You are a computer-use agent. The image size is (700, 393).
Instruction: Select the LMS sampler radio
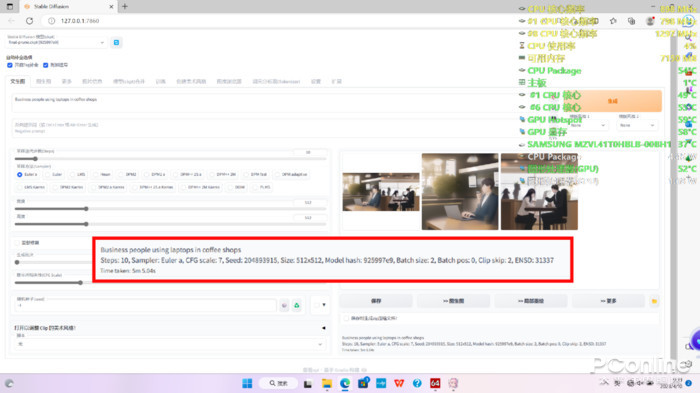tap(71, 175)
